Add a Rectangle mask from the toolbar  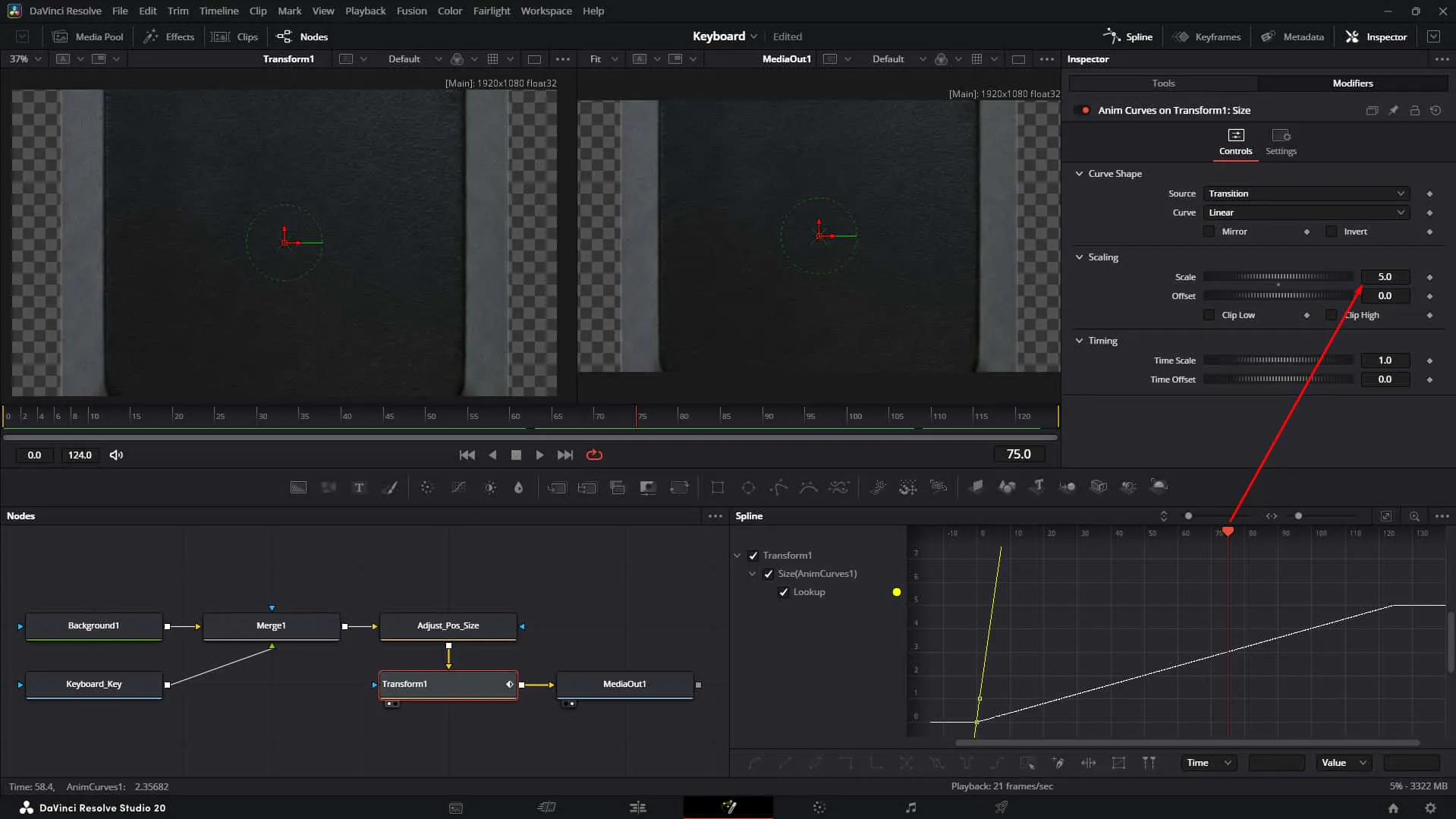point(717,487)
